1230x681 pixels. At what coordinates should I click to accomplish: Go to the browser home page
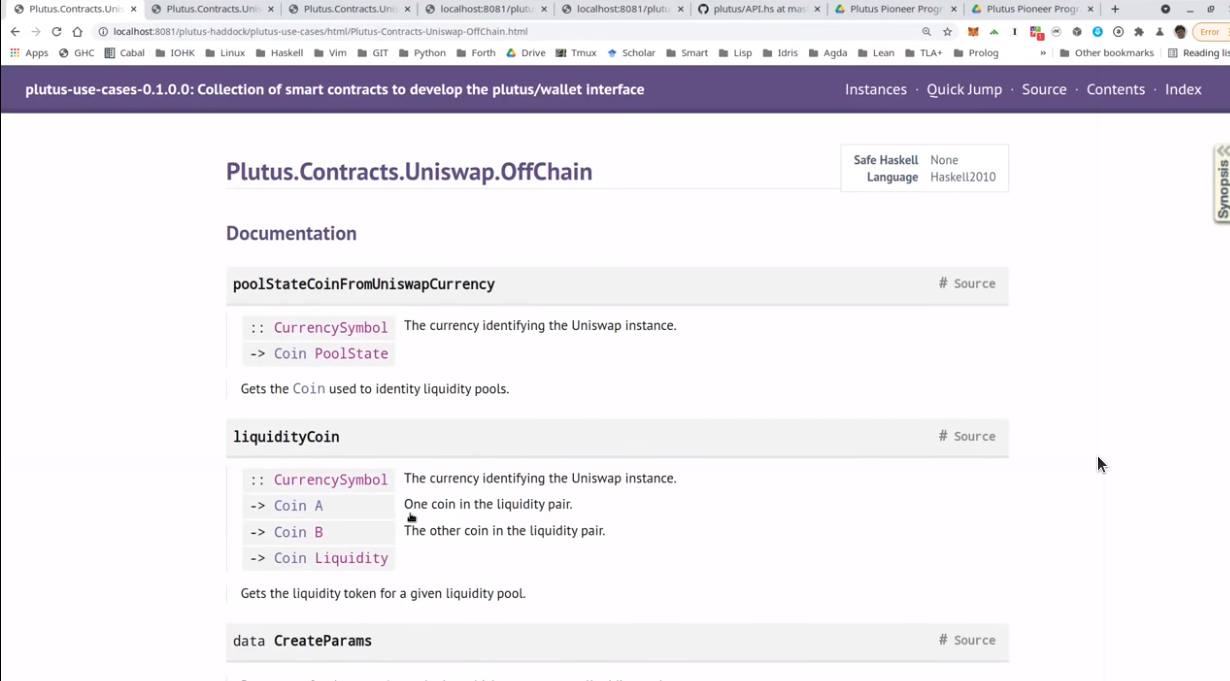[x=77, y=32]
